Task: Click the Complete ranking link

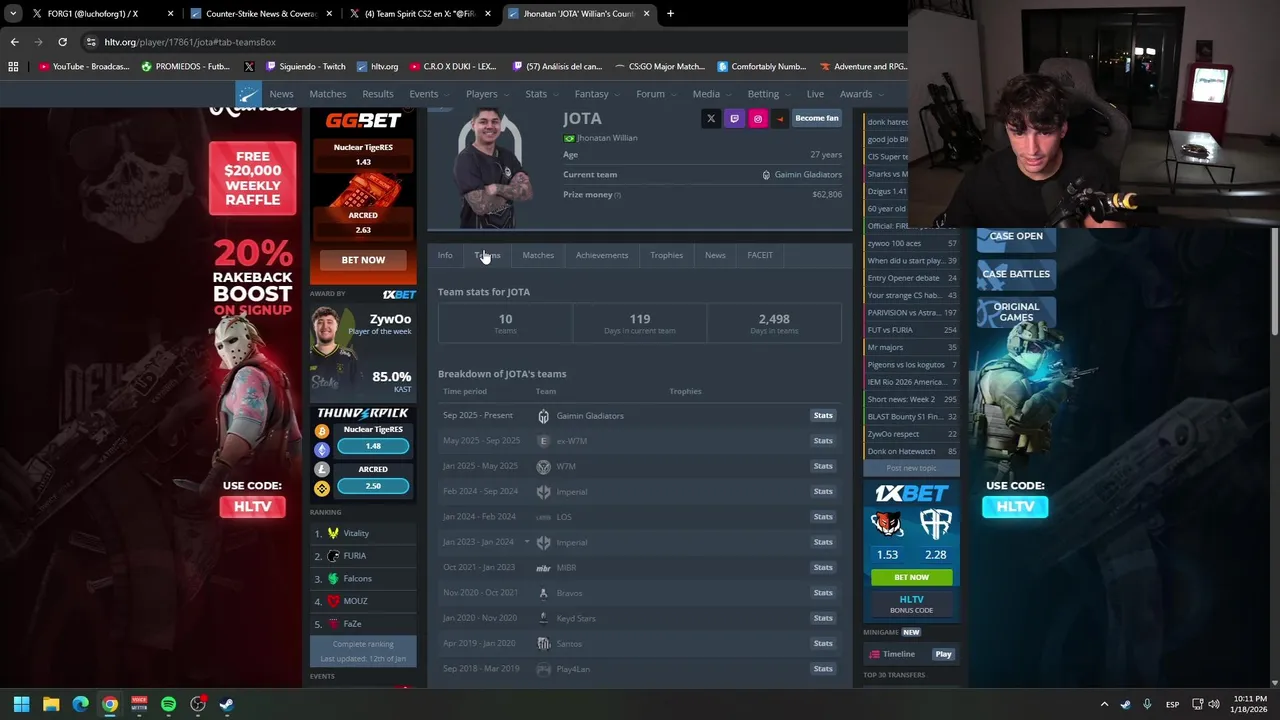Action: click(x=363, y=644)
